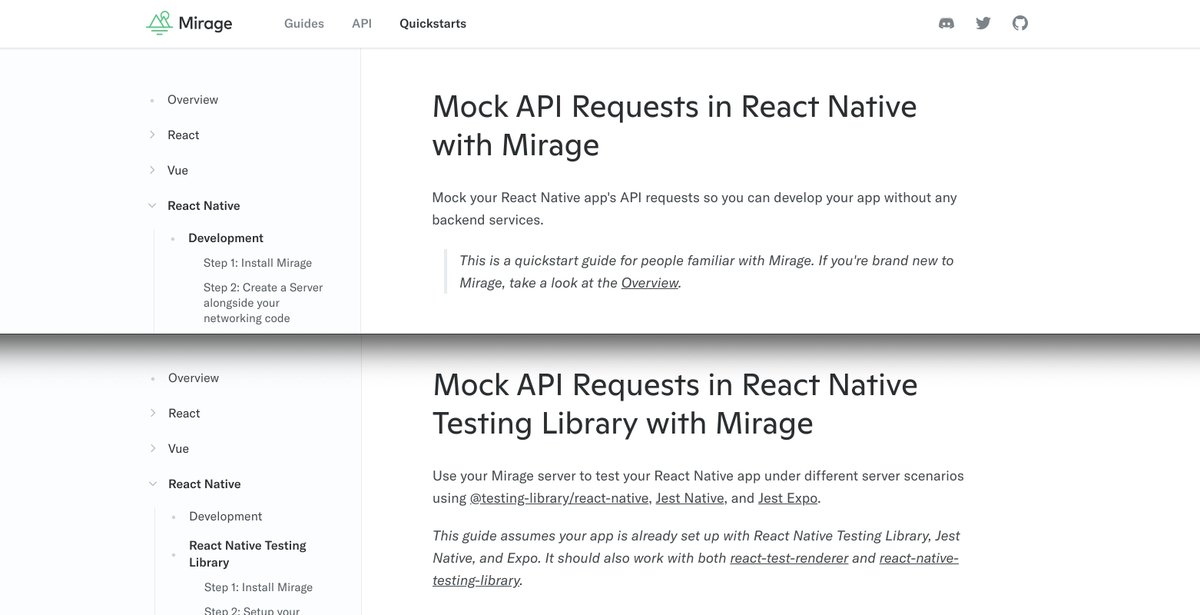Open React Native Testing Library sidebar item
The height and width of the screenshot is (615, 1200).
click(x=248, y=554)
